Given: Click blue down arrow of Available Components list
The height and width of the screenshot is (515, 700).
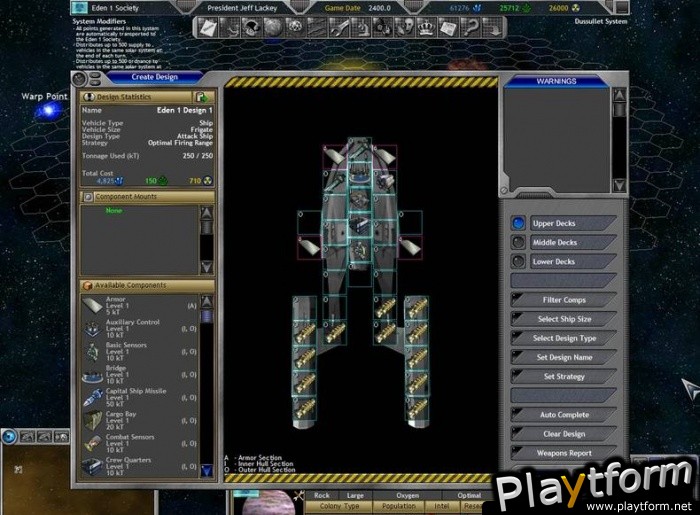Looking at the screenshot, I should 206,470.
